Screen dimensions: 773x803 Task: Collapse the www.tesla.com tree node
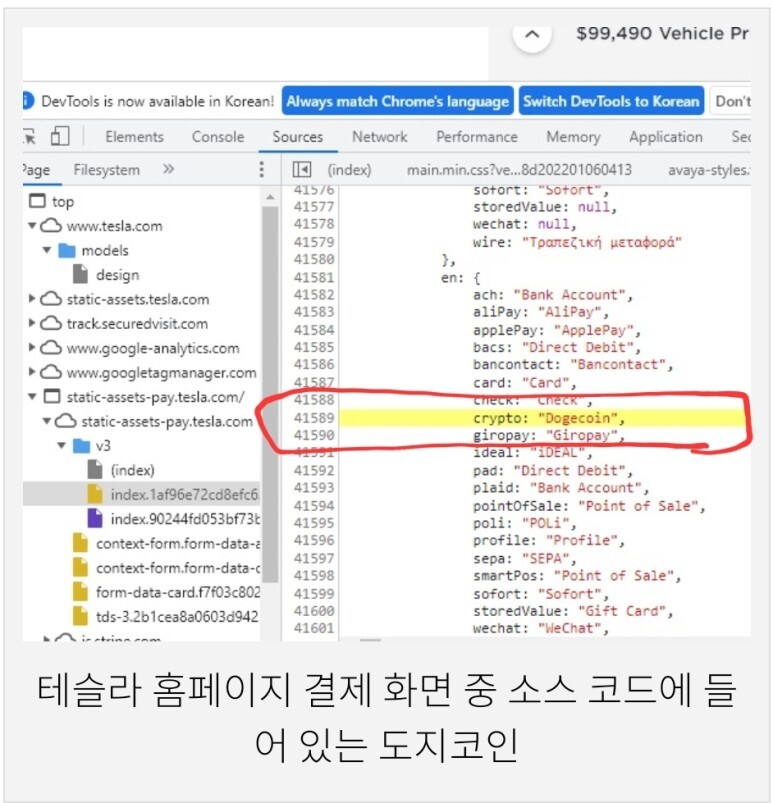point(32,225)
